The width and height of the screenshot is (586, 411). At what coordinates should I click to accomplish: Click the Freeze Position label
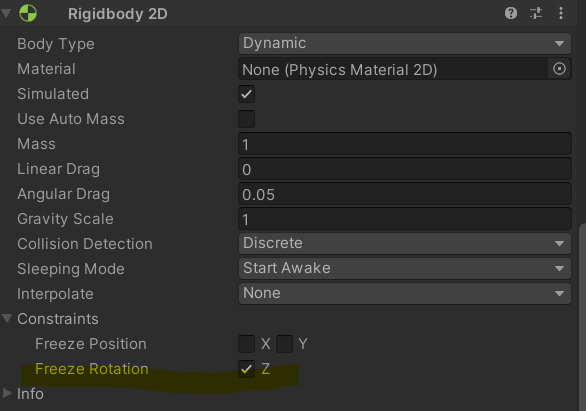[90, 344]
